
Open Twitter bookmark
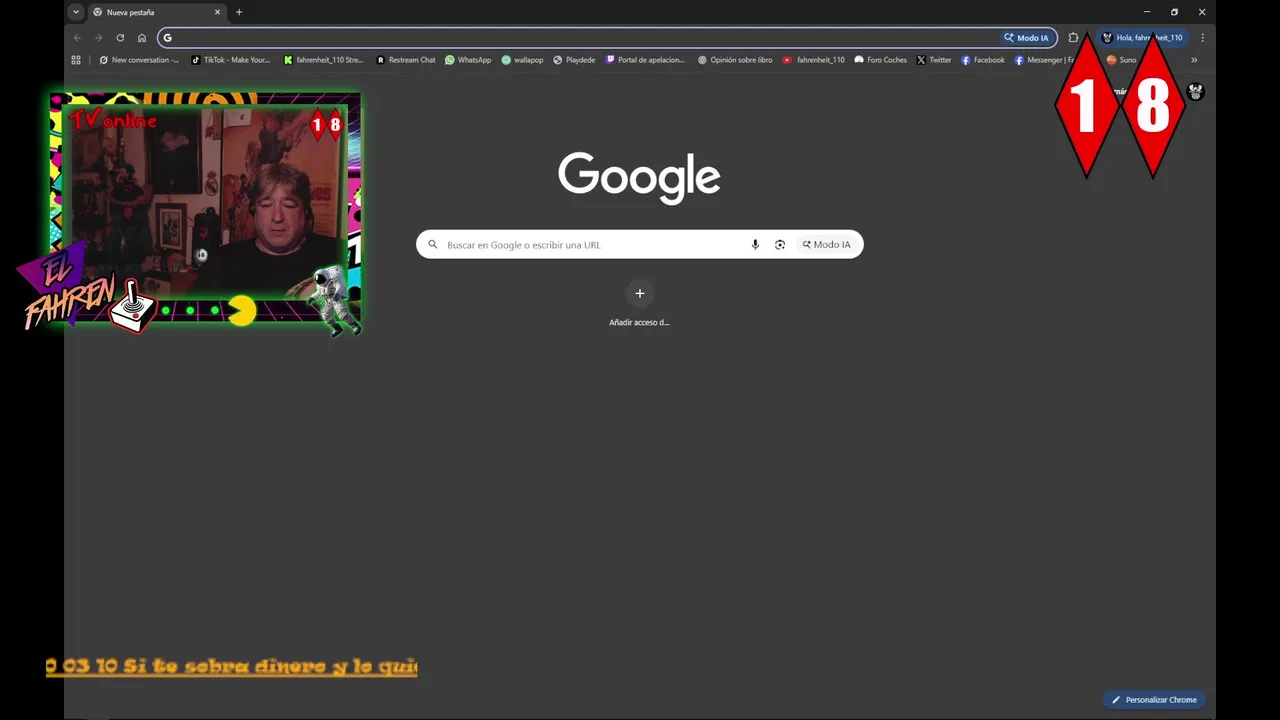934,60
